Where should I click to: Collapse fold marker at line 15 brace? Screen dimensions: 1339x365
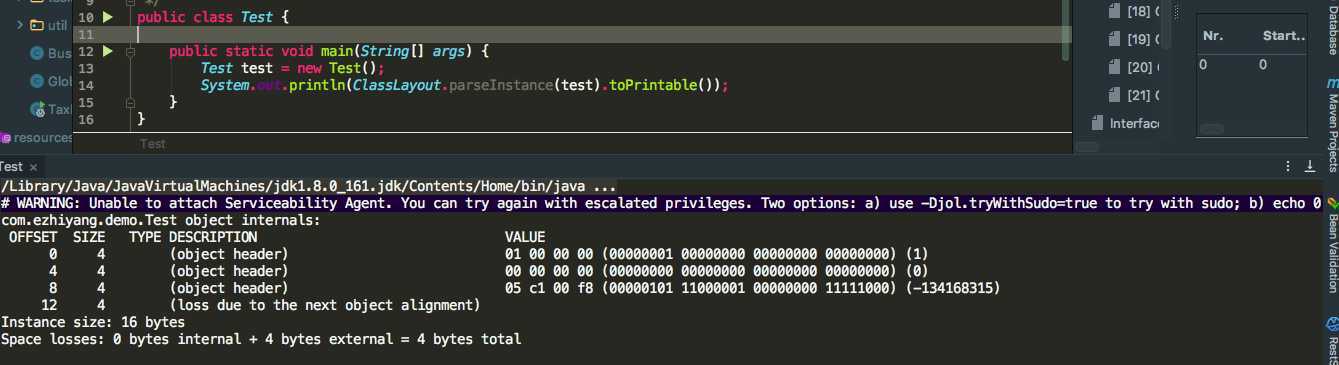(130, 101)
